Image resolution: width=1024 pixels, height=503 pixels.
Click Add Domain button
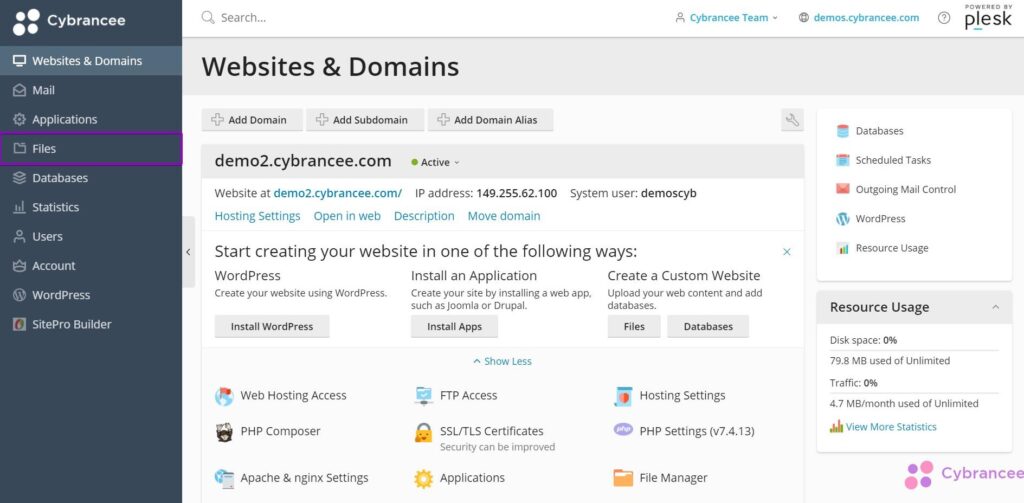(252, 120)
